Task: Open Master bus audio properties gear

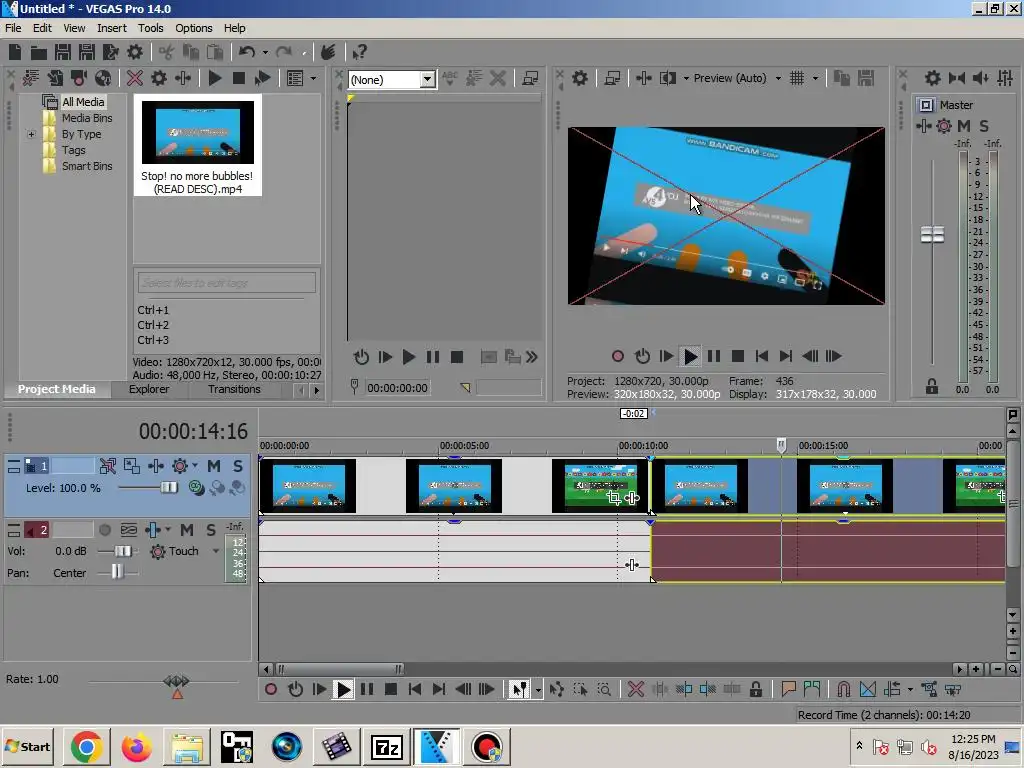Action: 933,78
